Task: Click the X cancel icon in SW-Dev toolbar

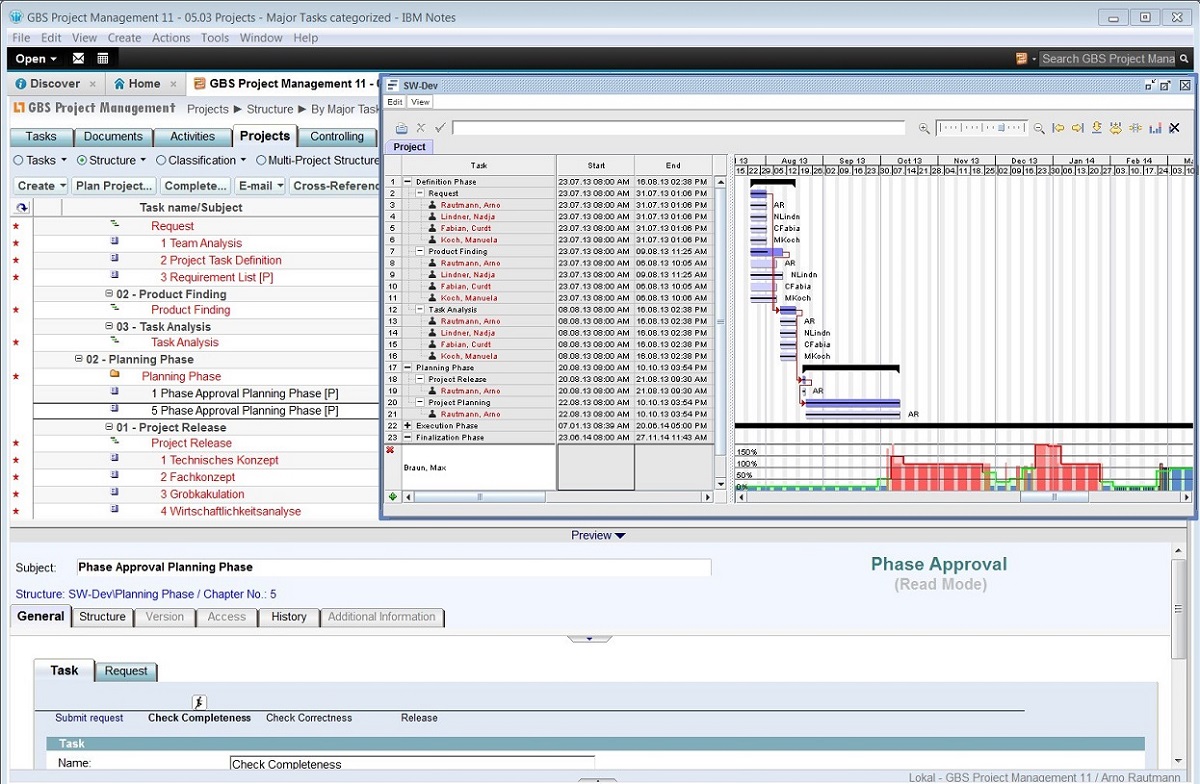Action: click(421, 128)
